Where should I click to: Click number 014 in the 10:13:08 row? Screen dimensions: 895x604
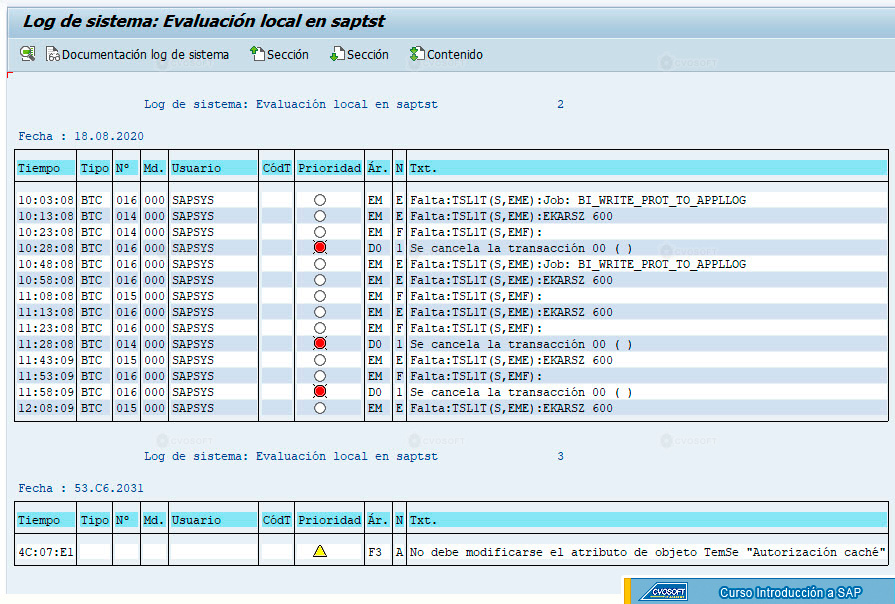[126, 216]
